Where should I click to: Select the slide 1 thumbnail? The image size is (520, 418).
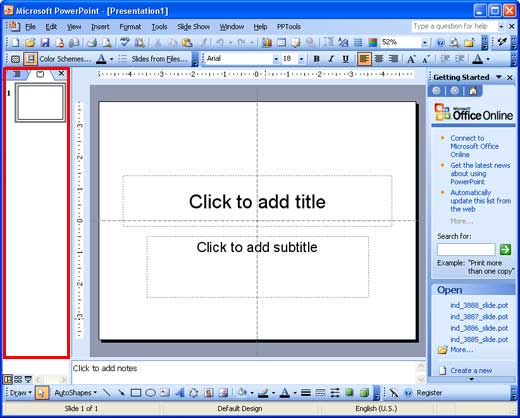(40, 102)
